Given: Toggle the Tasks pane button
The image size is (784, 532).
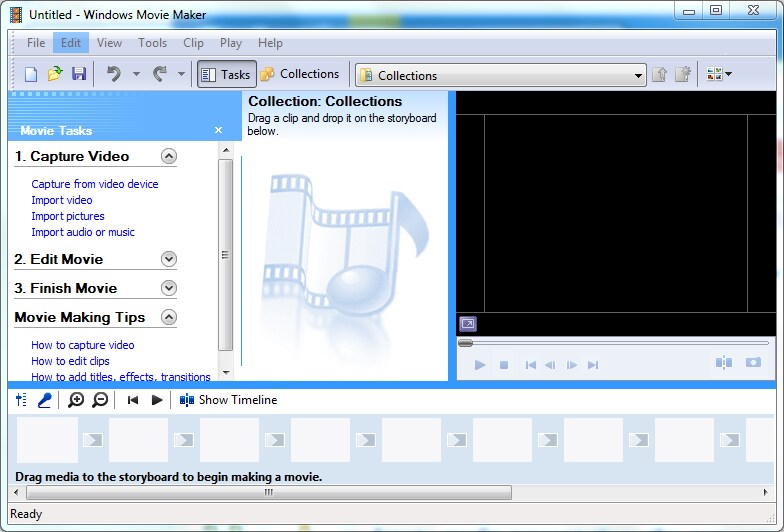Looking at the screenshot, I should click(227, 74).
